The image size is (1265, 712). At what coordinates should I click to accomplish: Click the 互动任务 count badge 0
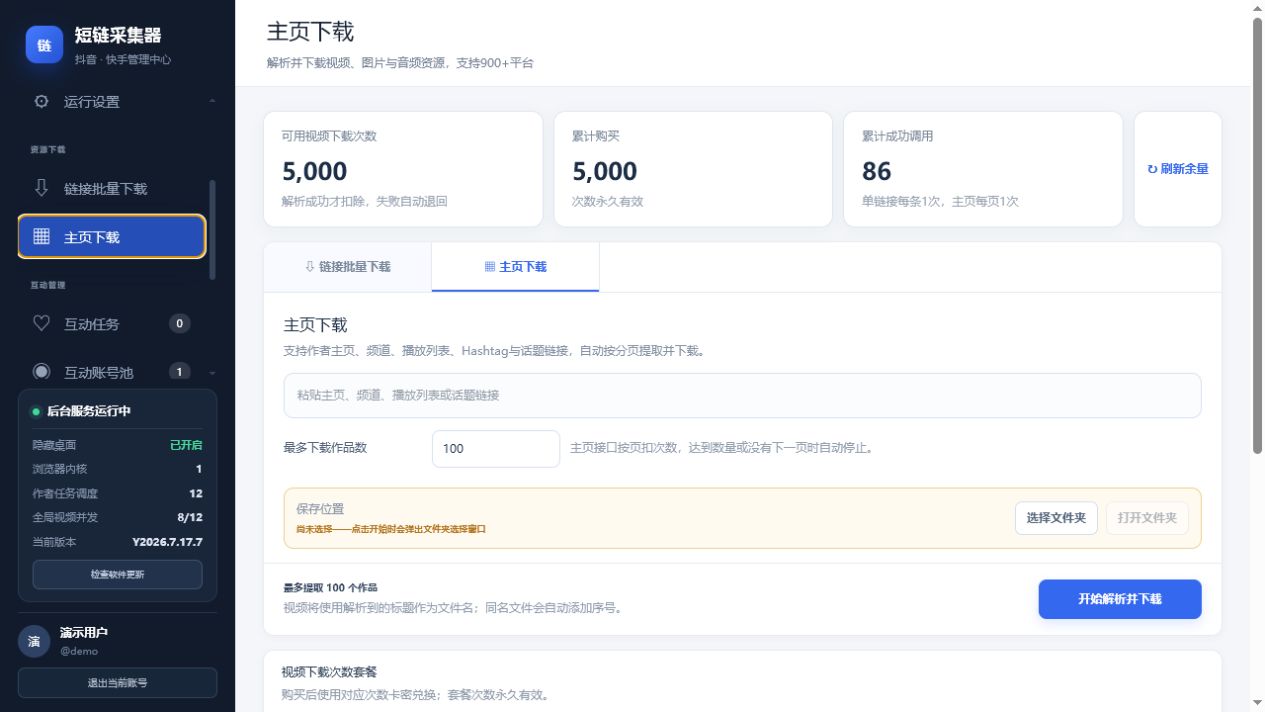(x=179, y=323)
